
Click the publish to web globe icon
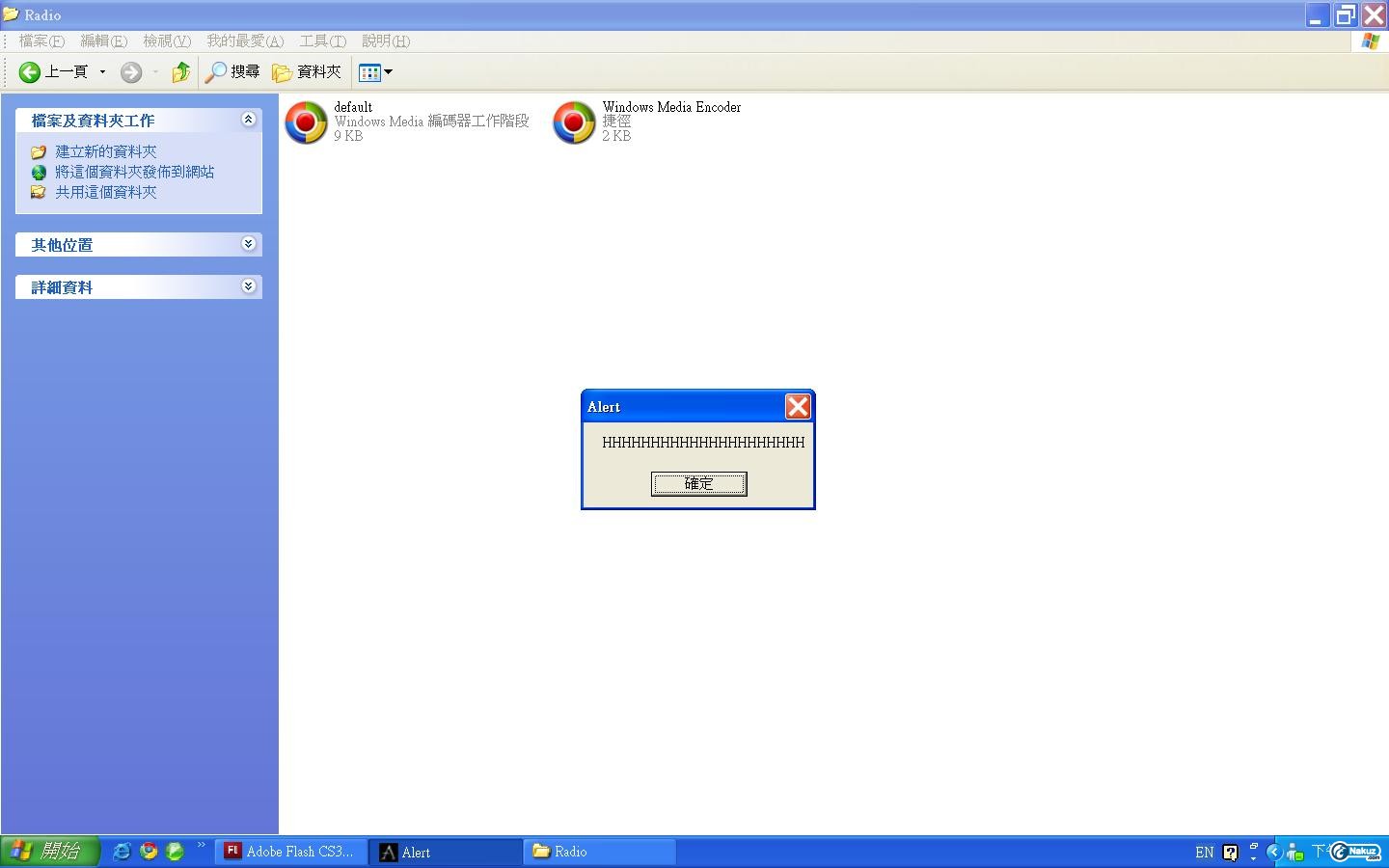click(x=39, y=172)
